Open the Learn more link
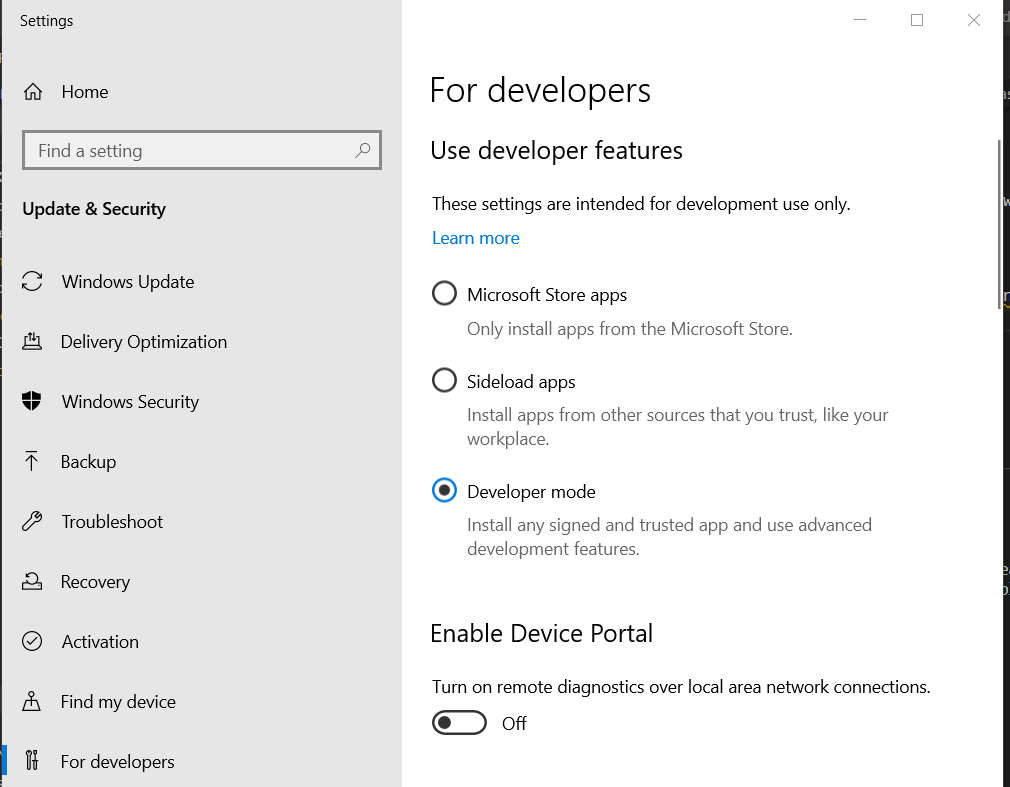 [x=475, y=238]
